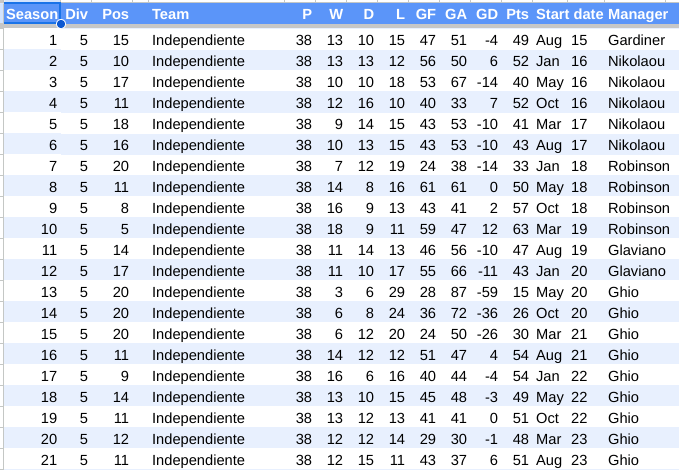
Task: Click the Season column header cell
Action: pyautogui.click(x=32, y=14)
